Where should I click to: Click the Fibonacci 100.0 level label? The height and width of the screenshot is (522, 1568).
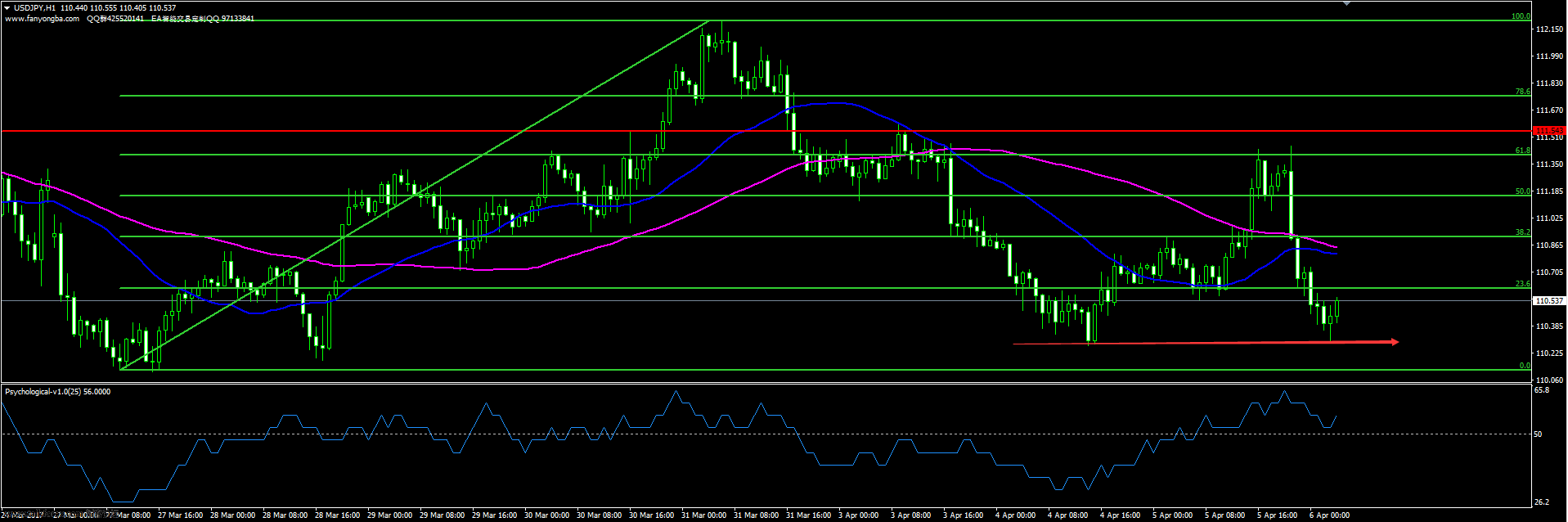1521,16
